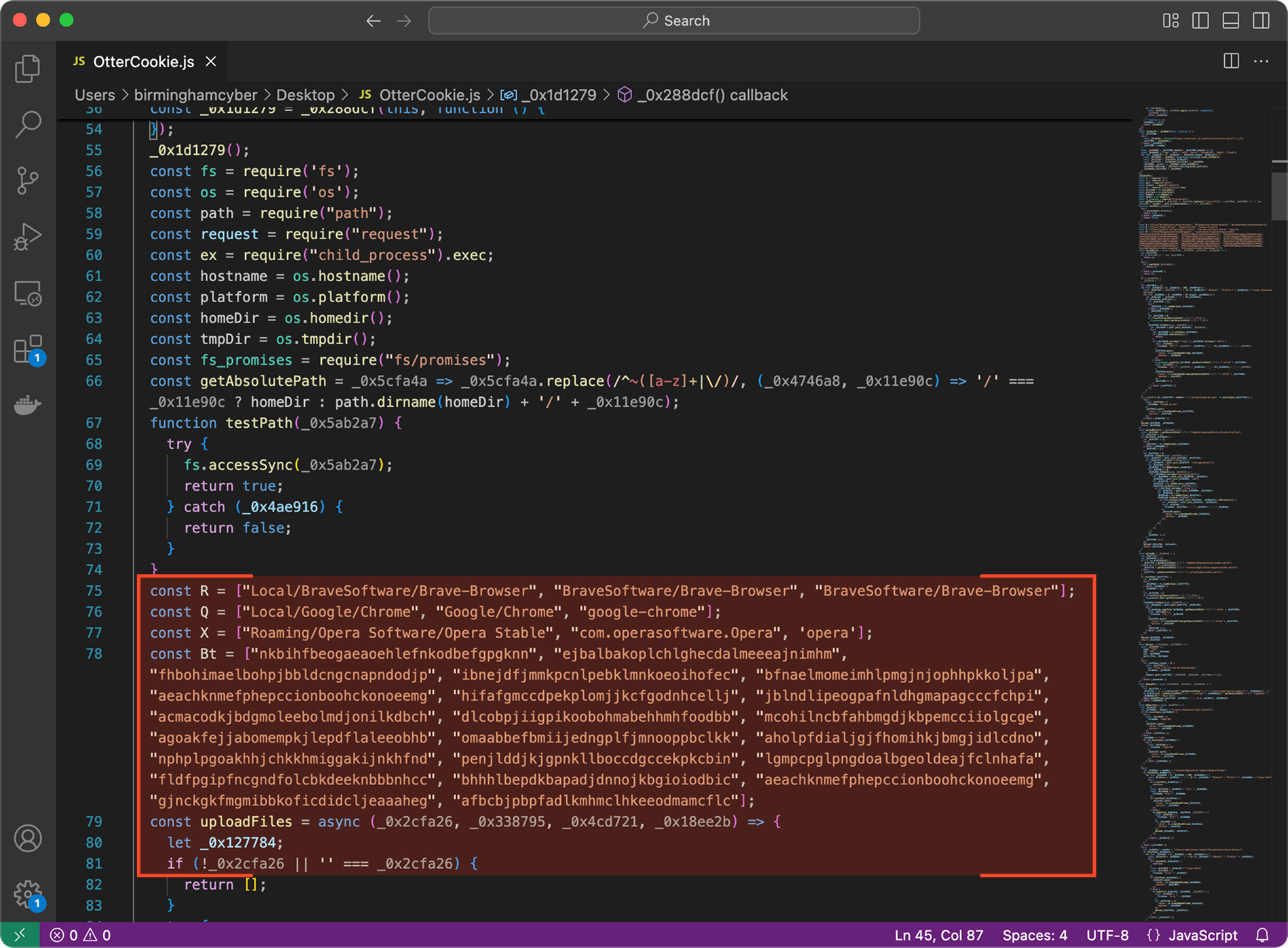Select the Run and Debug icon
The width and height of the screenshot is (1288, 948).
pyautogui.click(x=27, y=236)
